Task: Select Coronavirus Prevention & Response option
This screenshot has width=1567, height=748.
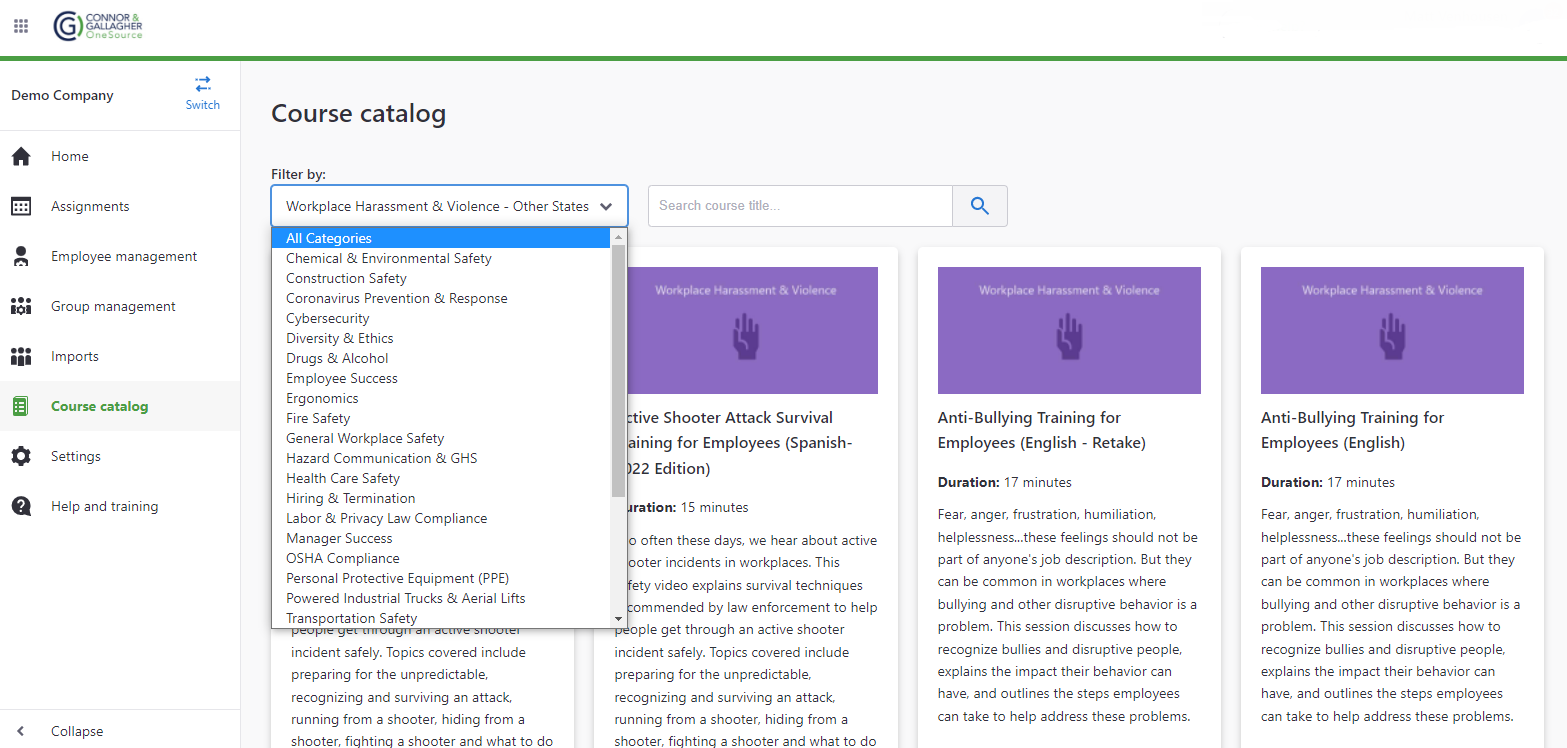Action: coord(441,298)
